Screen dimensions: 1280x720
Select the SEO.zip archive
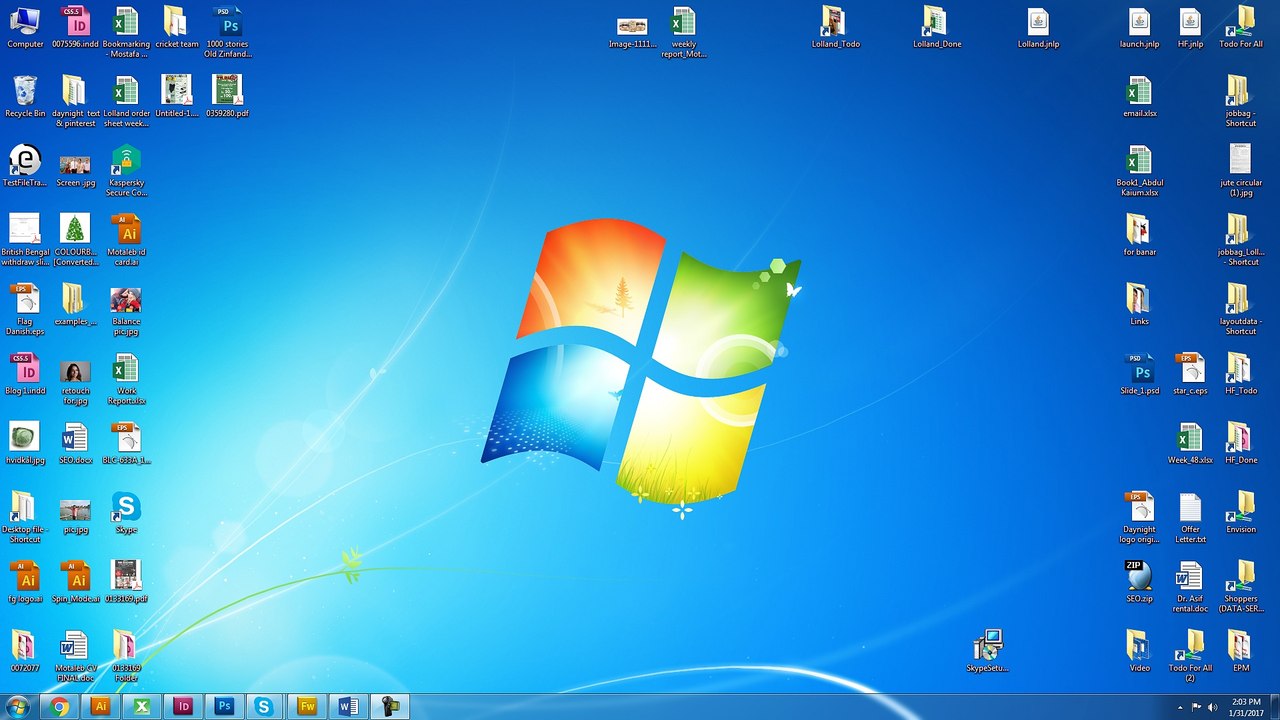[x=1139, y=581]
